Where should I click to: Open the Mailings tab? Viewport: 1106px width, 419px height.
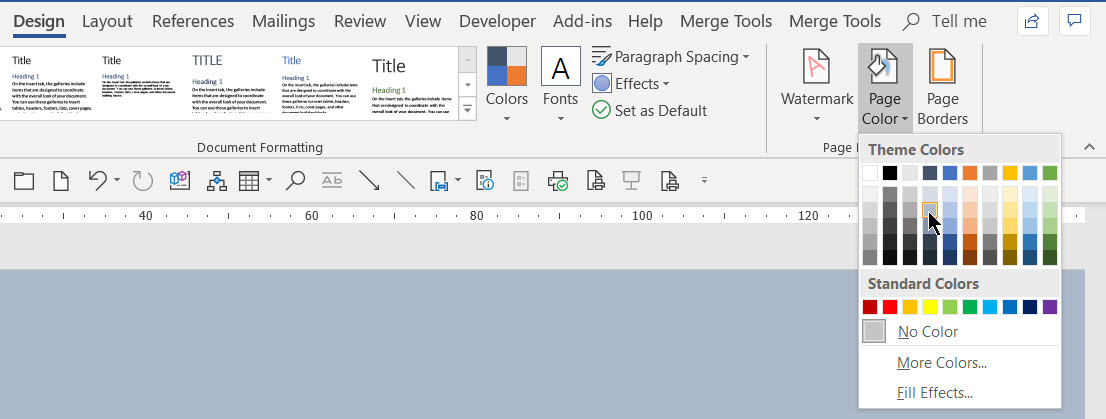coord(284,22)
